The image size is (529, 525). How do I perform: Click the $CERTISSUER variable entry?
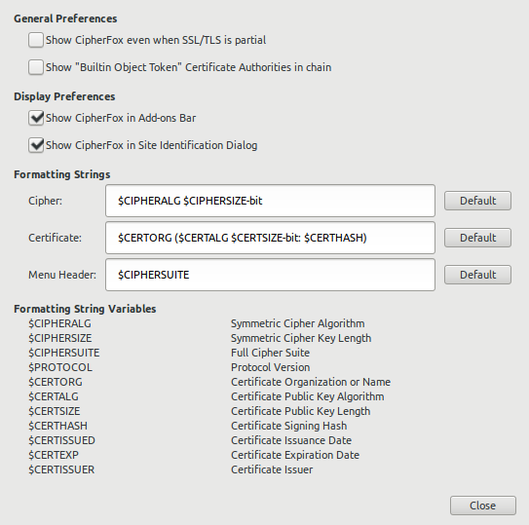pyautogui.click(x=61, y=470)
